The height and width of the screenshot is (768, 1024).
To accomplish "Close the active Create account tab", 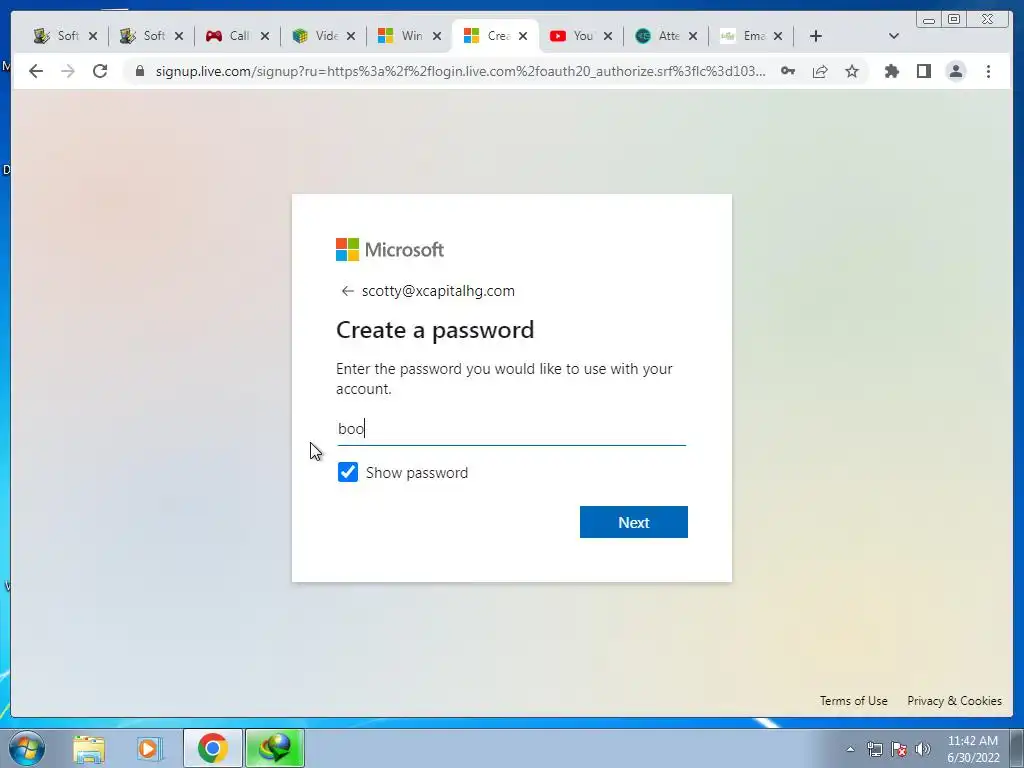I will pos(522,36).
